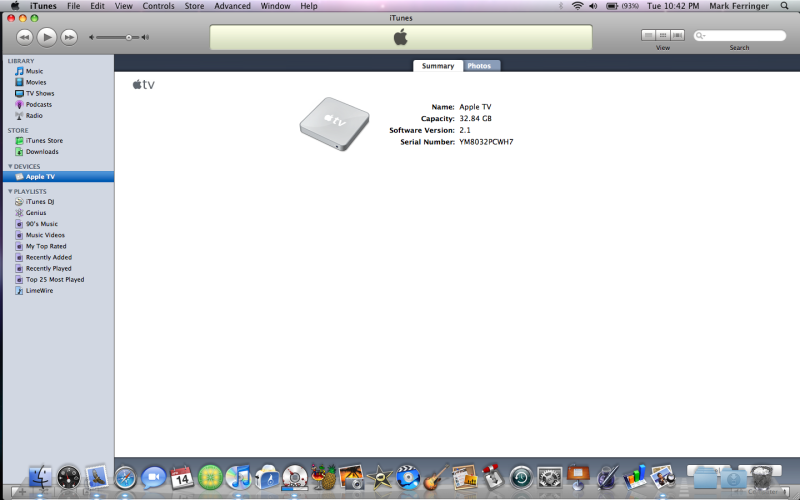This screenshot has height=500, width=800.
Task: Click the Bluetooth menu bar icon
Action: click(560, 6)
